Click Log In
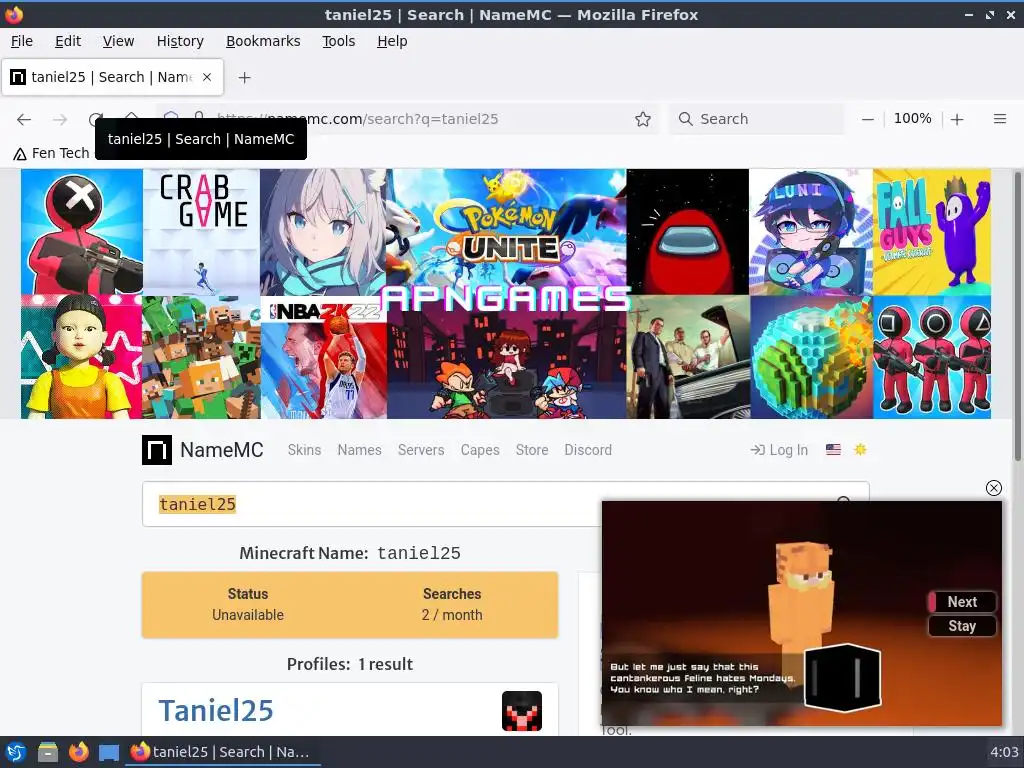Image resolution: width=1024 pixels, height=768 pixels. [x=779, y=450]
